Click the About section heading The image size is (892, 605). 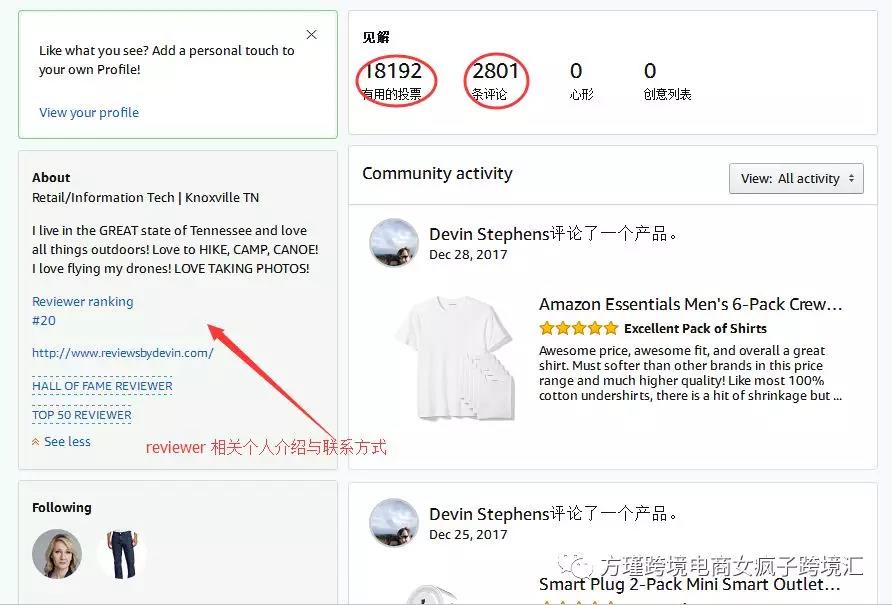point(51,178)
